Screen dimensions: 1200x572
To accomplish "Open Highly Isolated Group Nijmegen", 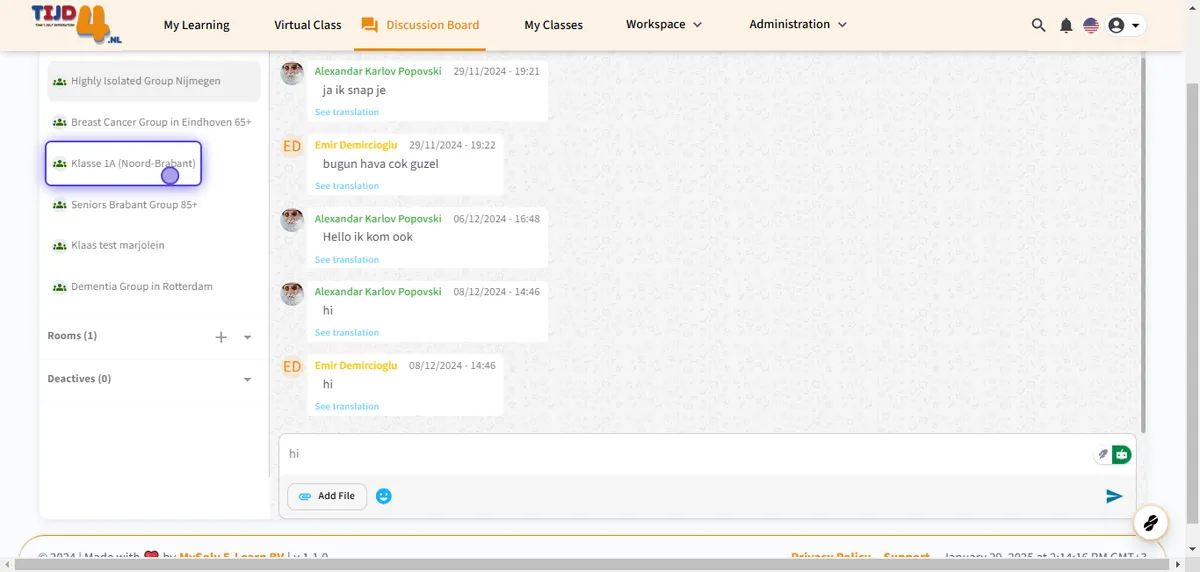I will 154,81.
